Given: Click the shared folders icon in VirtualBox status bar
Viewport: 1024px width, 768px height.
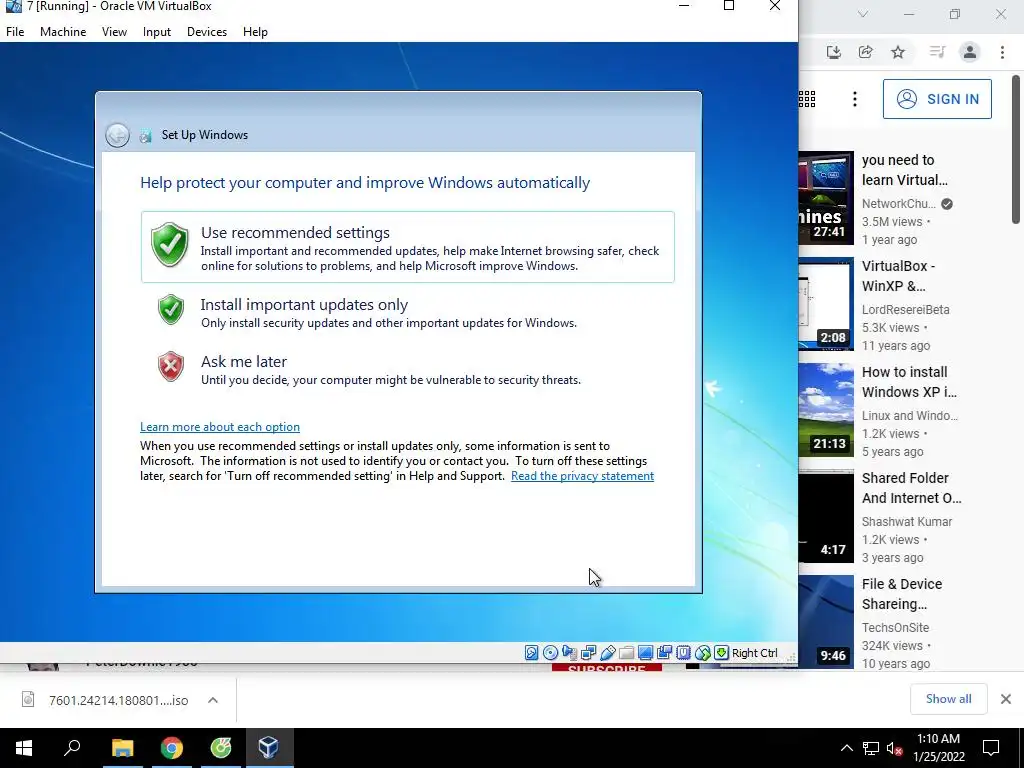Looking at the screenshot, I should click(x=626, y=652).
